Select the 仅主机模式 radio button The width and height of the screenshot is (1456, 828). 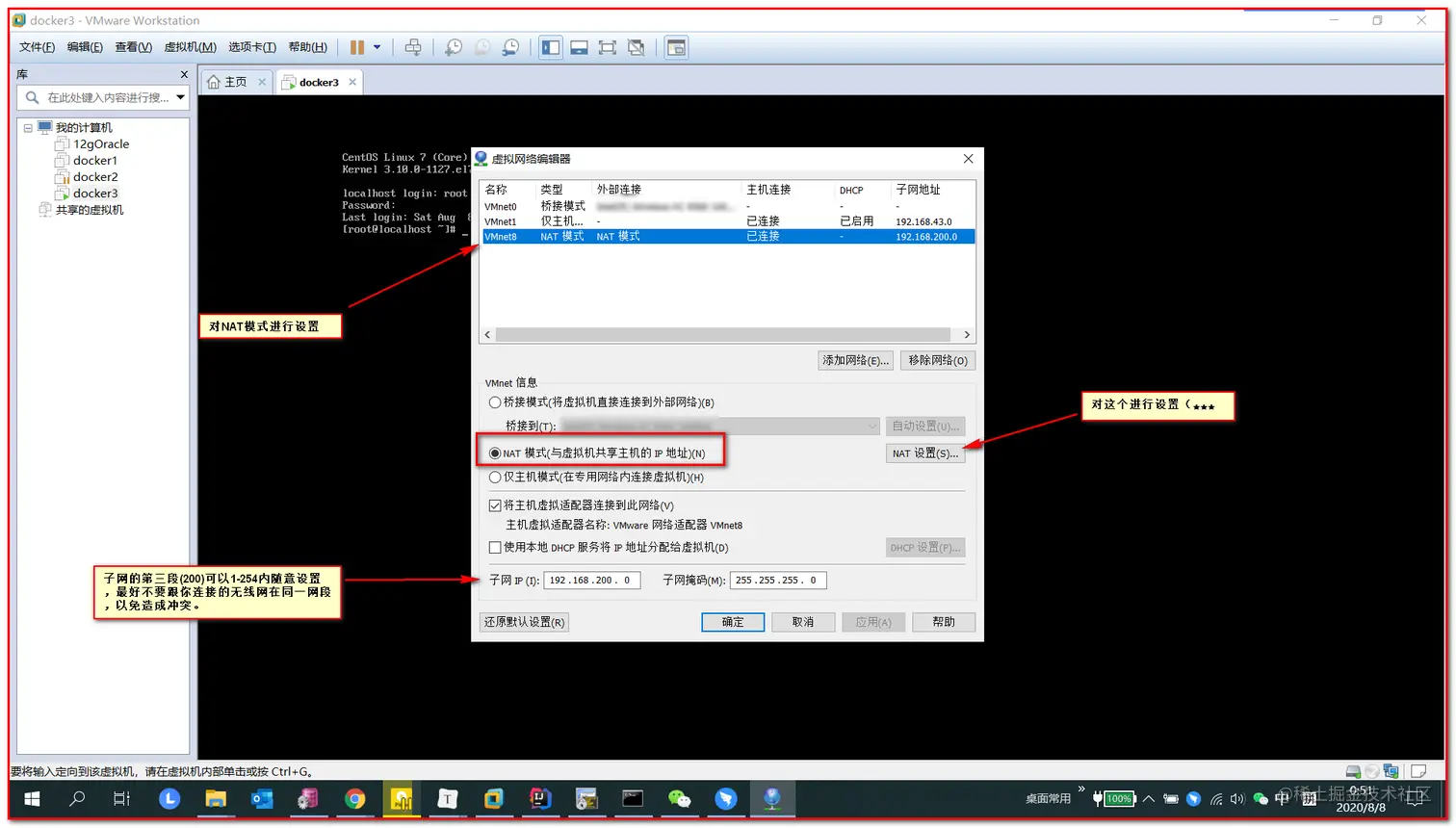click(x=495, y=477)
